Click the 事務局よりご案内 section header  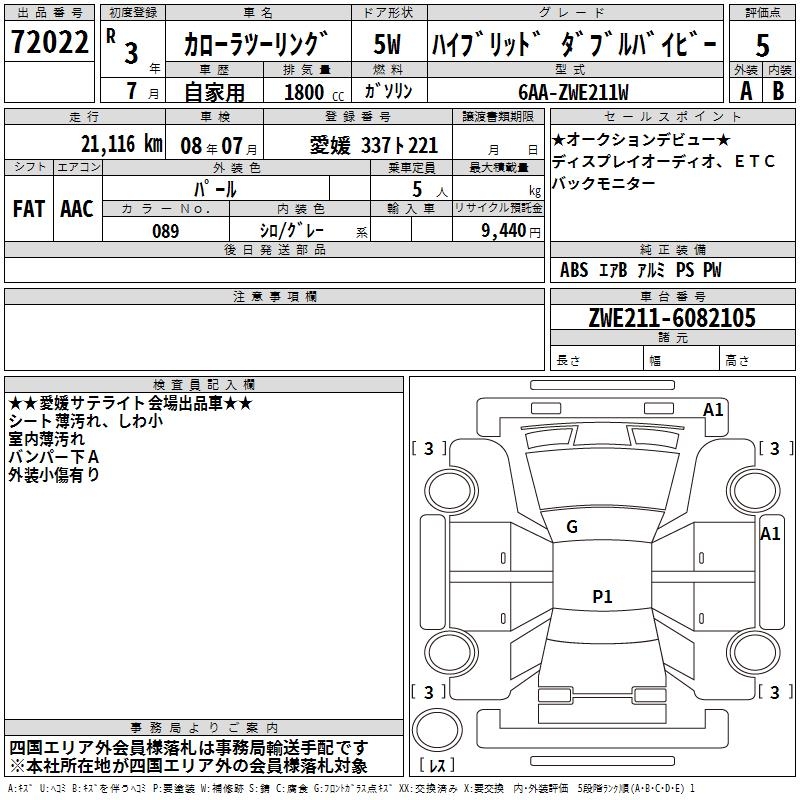click(204, 728)
